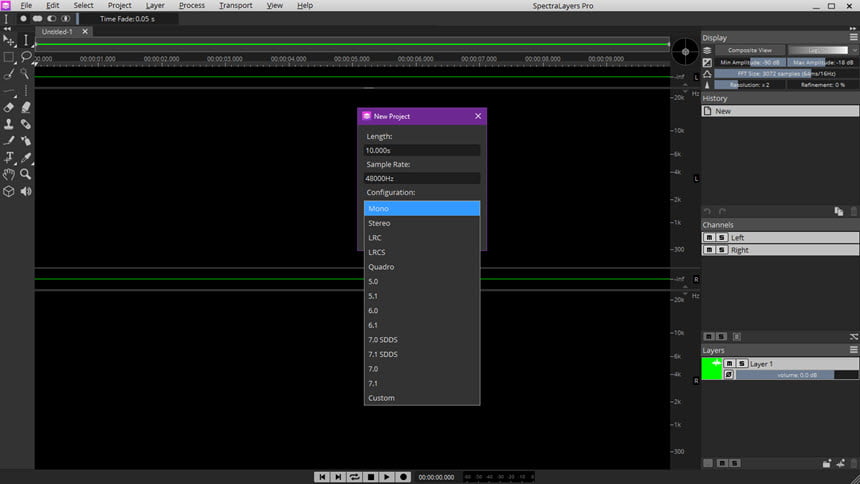860x484 pixels.
Task: Select the Hand pan tool
Action: (x=9, y=175)
